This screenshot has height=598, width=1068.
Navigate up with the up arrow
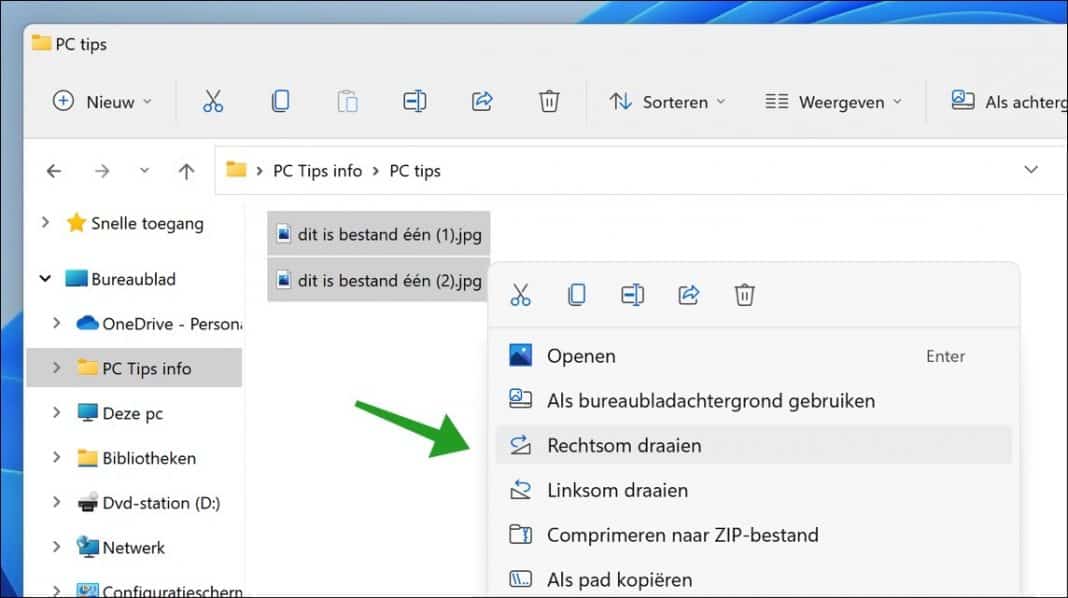(x=186, y=170)
